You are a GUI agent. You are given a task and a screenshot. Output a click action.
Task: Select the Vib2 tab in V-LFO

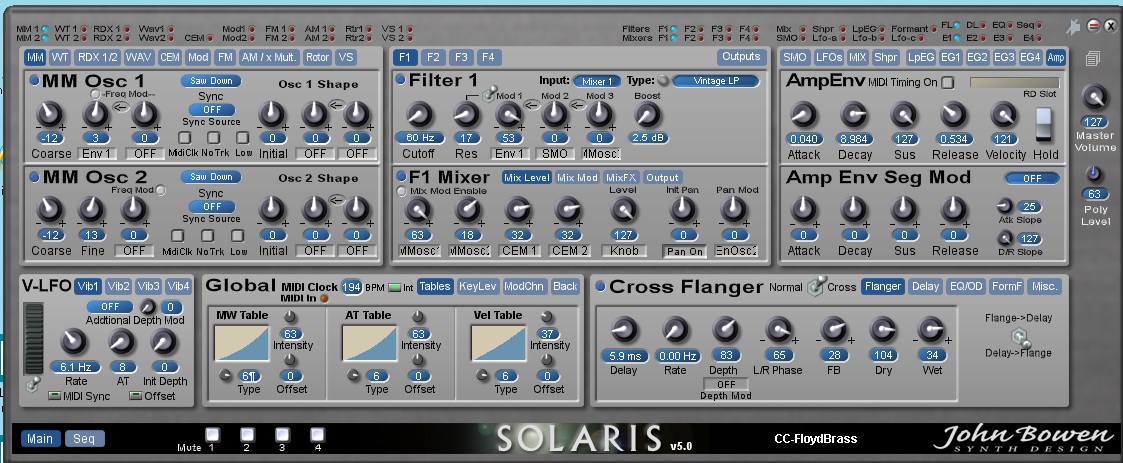pyautogui.click(x=119, y=287)
